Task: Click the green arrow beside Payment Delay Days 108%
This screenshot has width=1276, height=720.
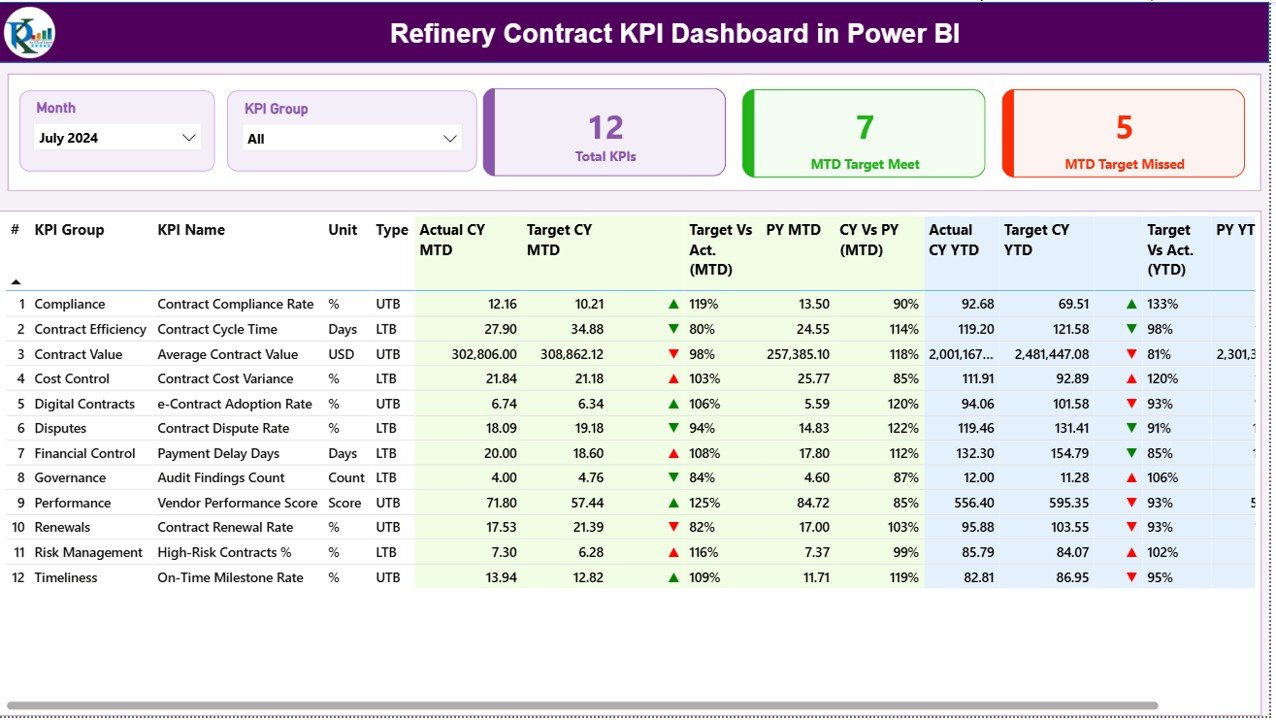Action: coord(673,453)
